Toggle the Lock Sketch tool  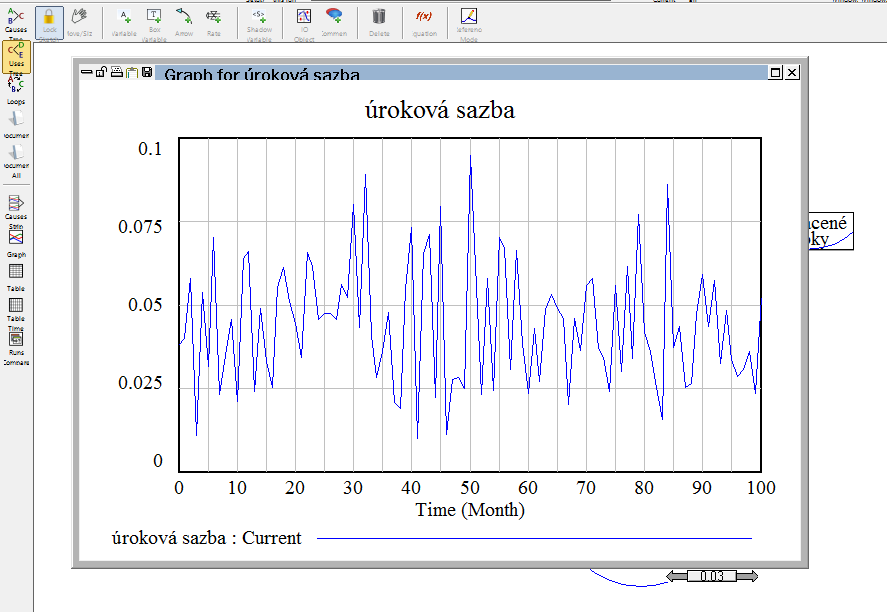(49, 20)
